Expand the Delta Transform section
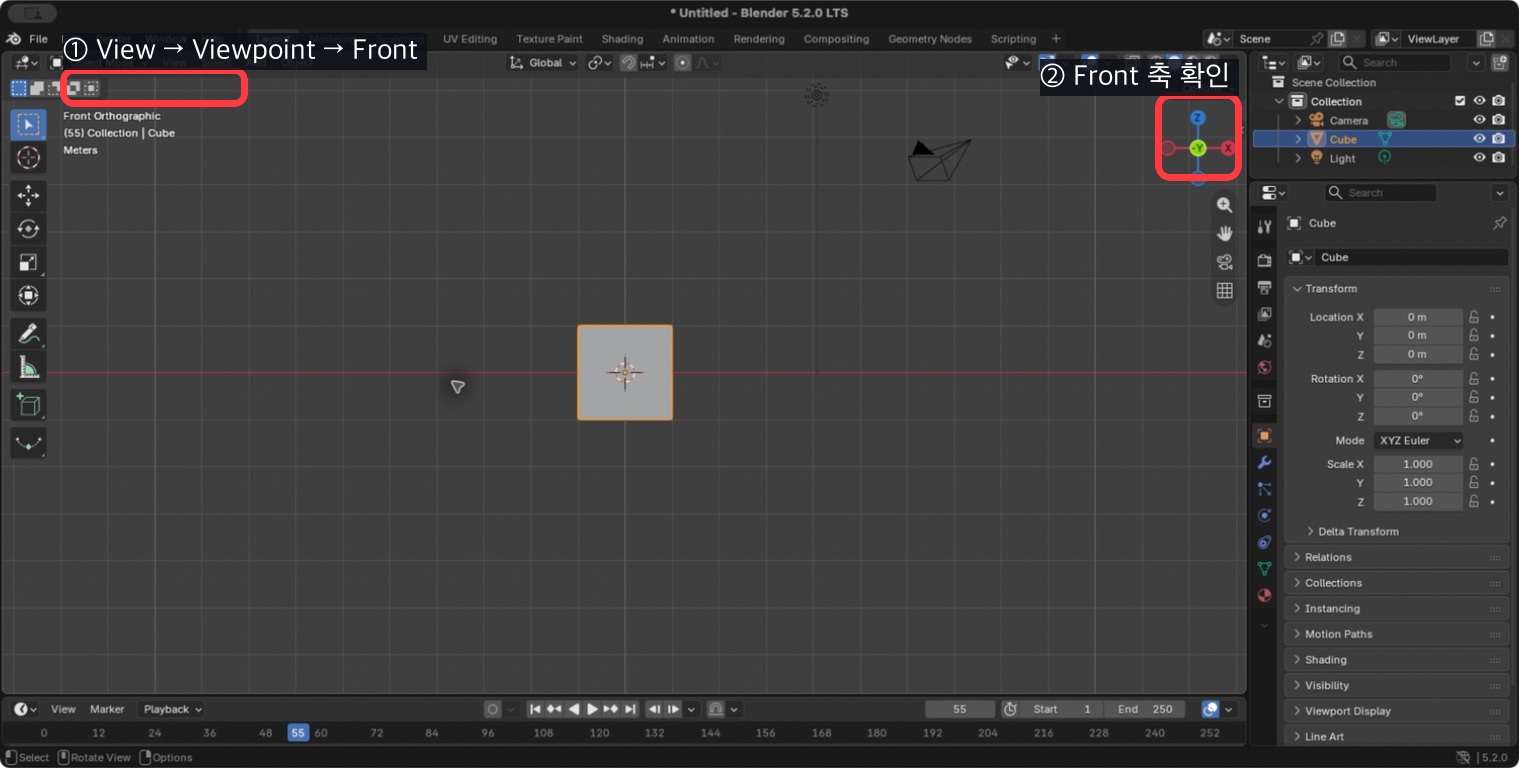Image resolution: width=1519 pixels, height=768 pixels. 1357,531
